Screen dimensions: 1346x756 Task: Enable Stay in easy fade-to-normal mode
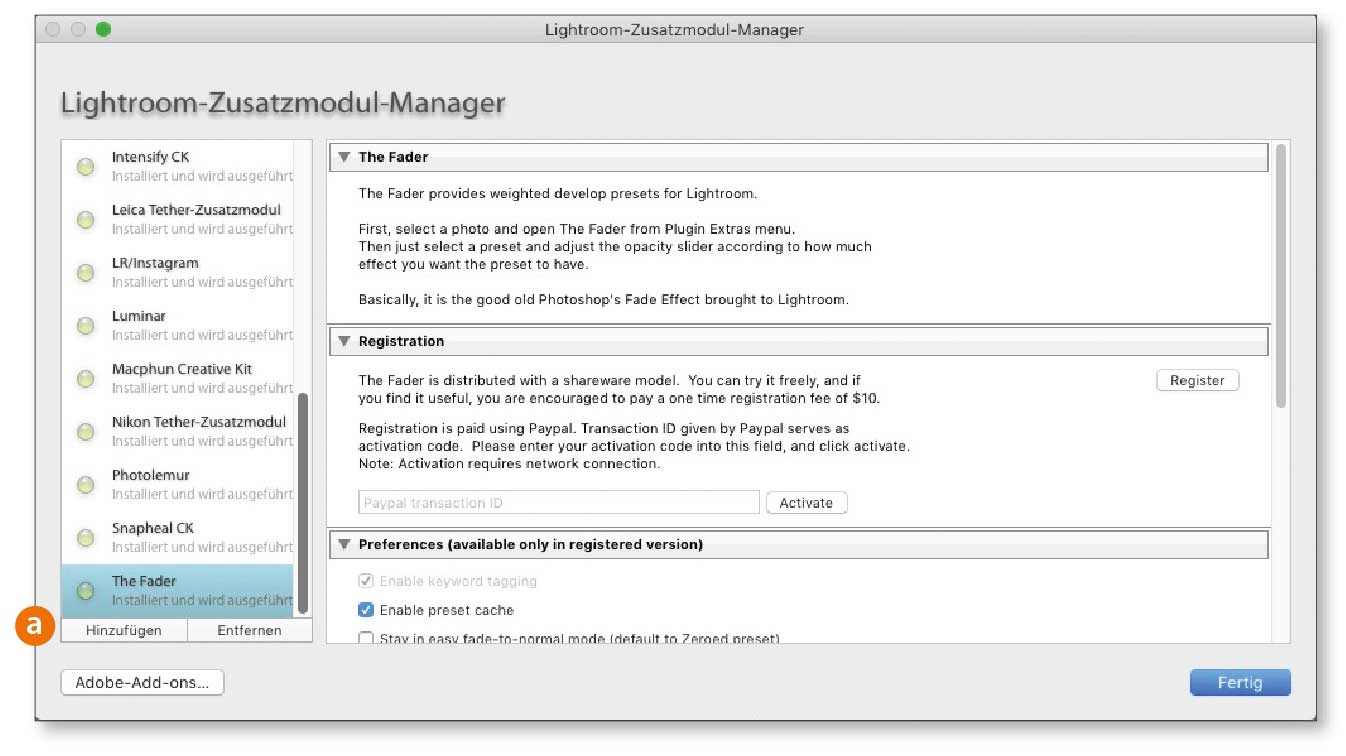366,638
